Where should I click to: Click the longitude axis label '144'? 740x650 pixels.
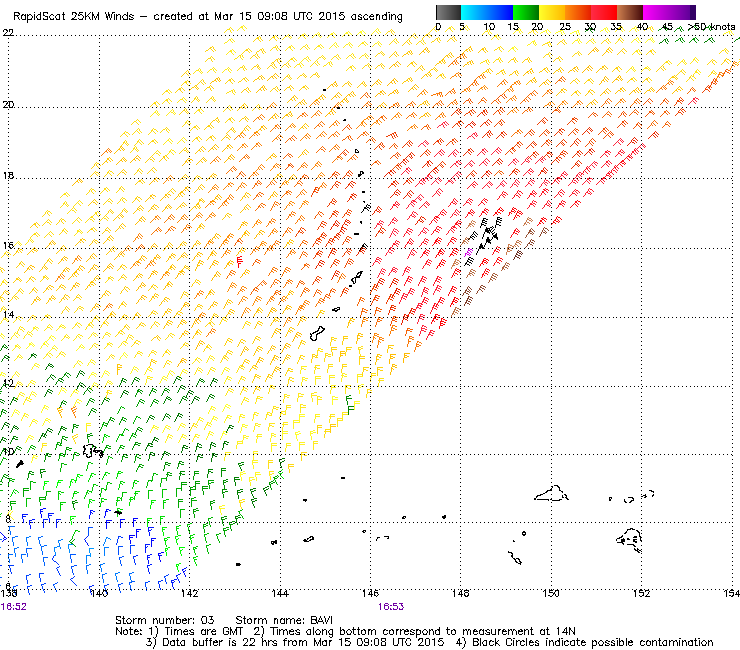(x=280, y=593)
